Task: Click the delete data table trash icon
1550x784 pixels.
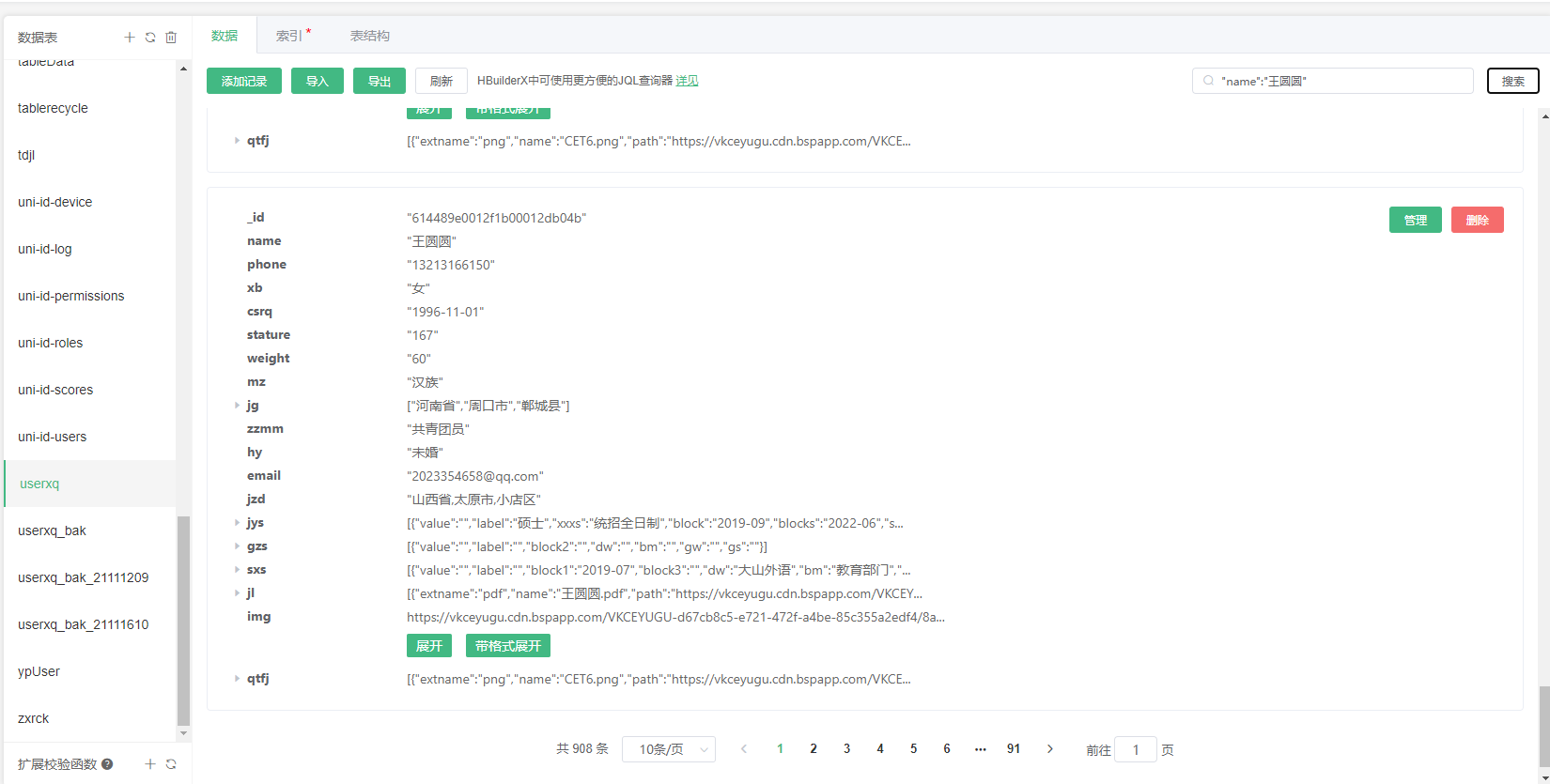Action: coord(171,38)
